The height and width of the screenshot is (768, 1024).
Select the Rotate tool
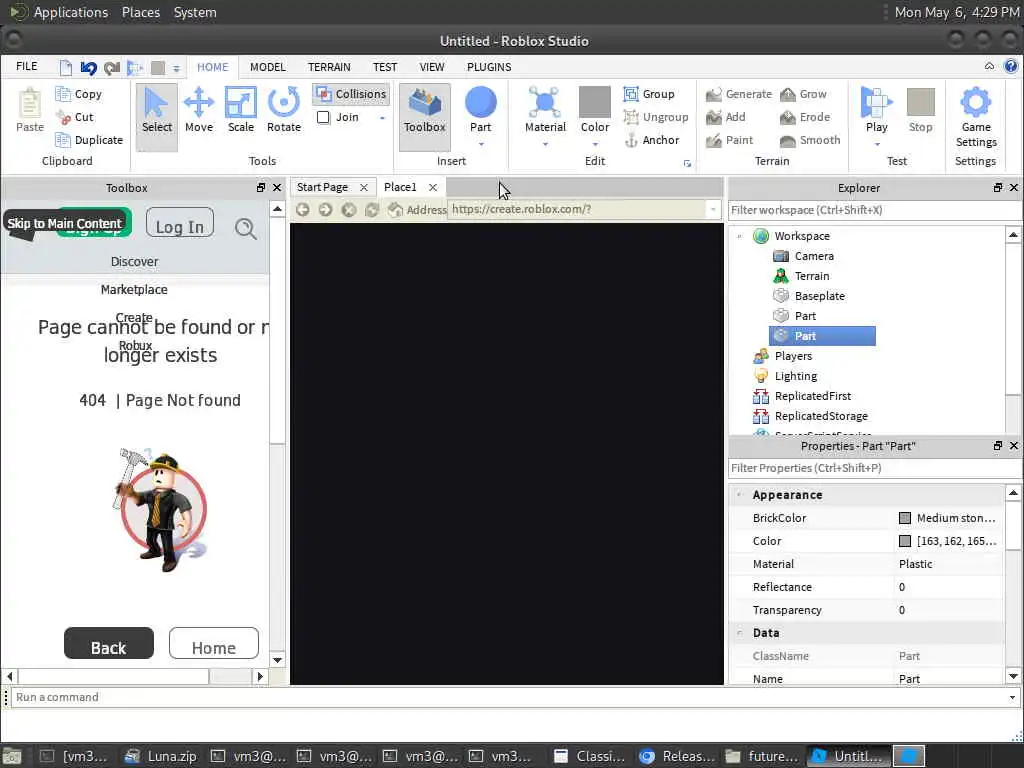point(283,110)
